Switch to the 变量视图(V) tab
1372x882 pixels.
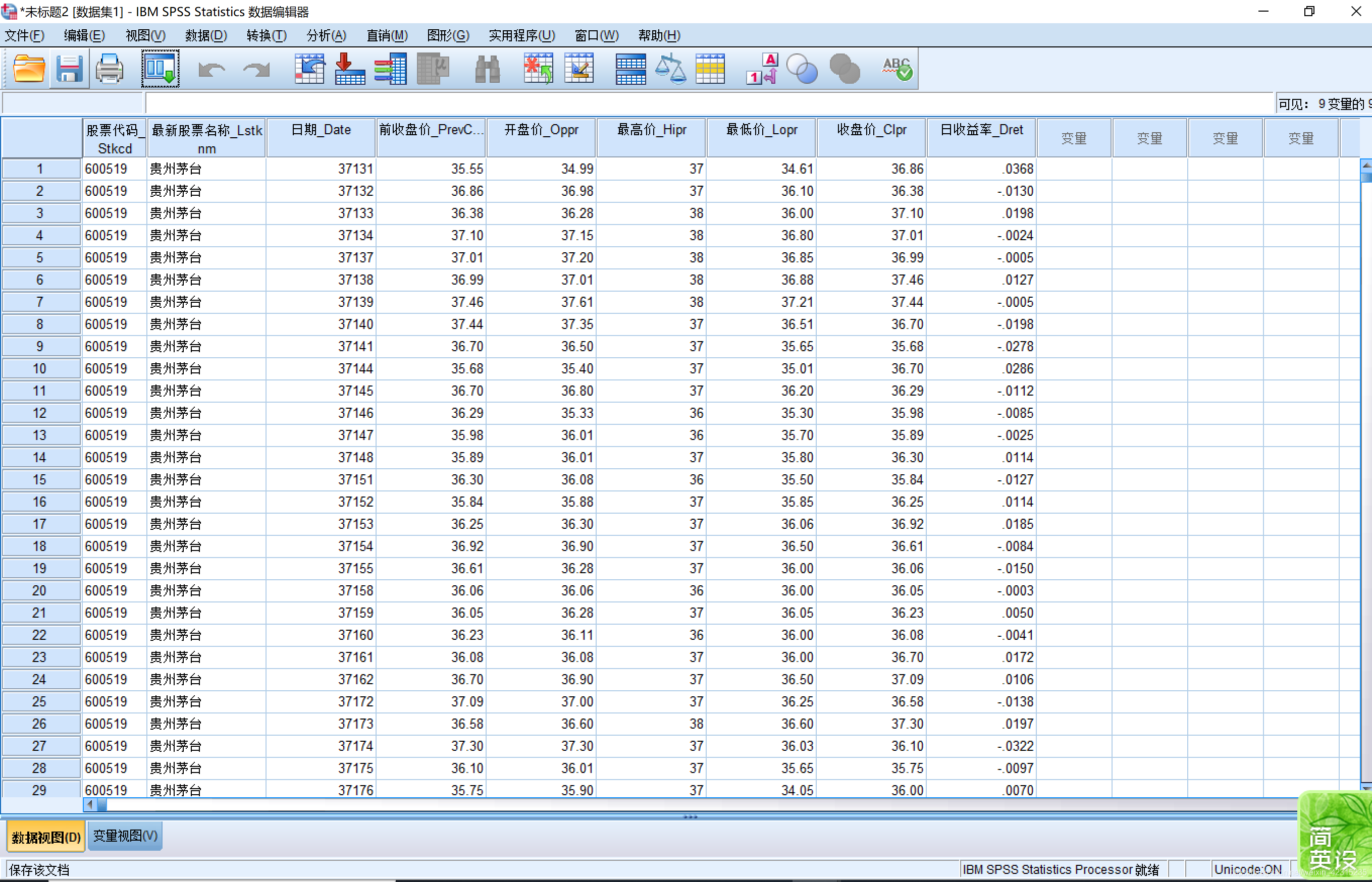(x=125, y=836)
